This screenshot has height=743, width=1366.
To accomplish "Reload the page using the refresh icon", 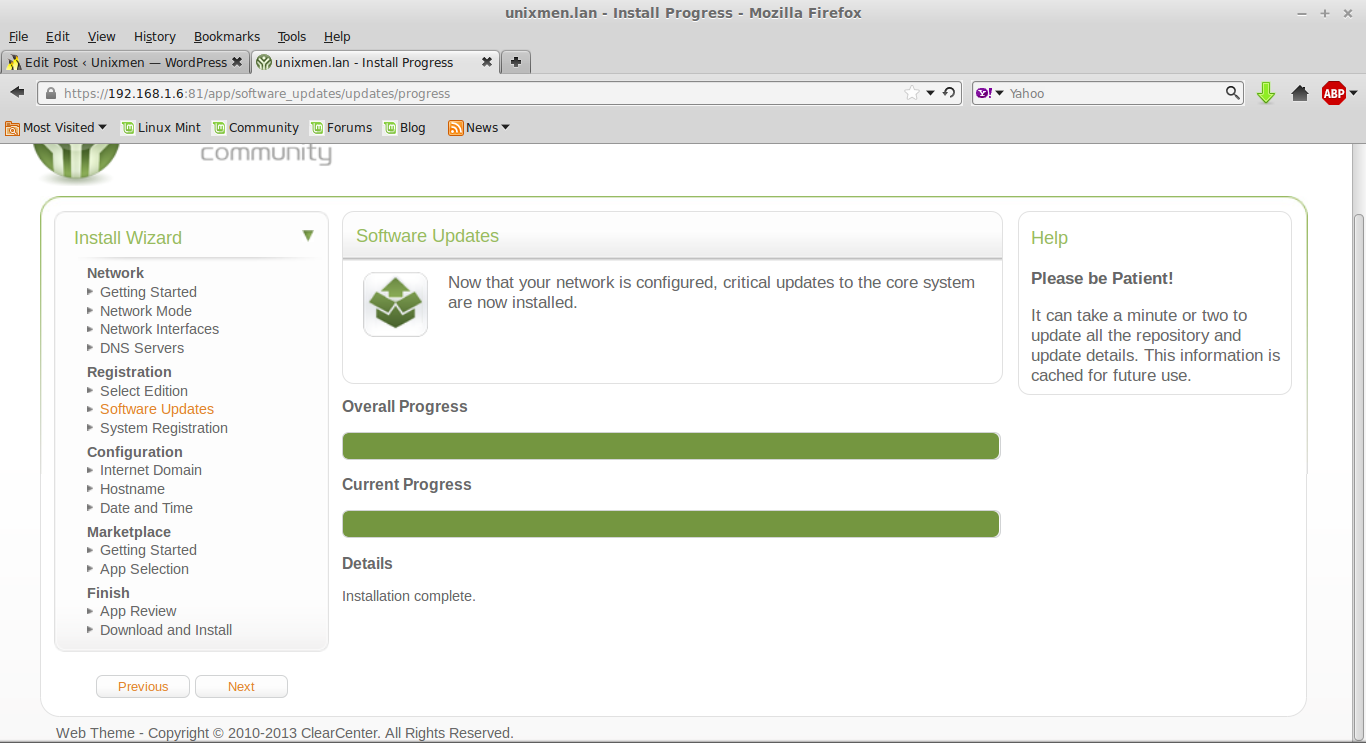I will coord(949,93).
